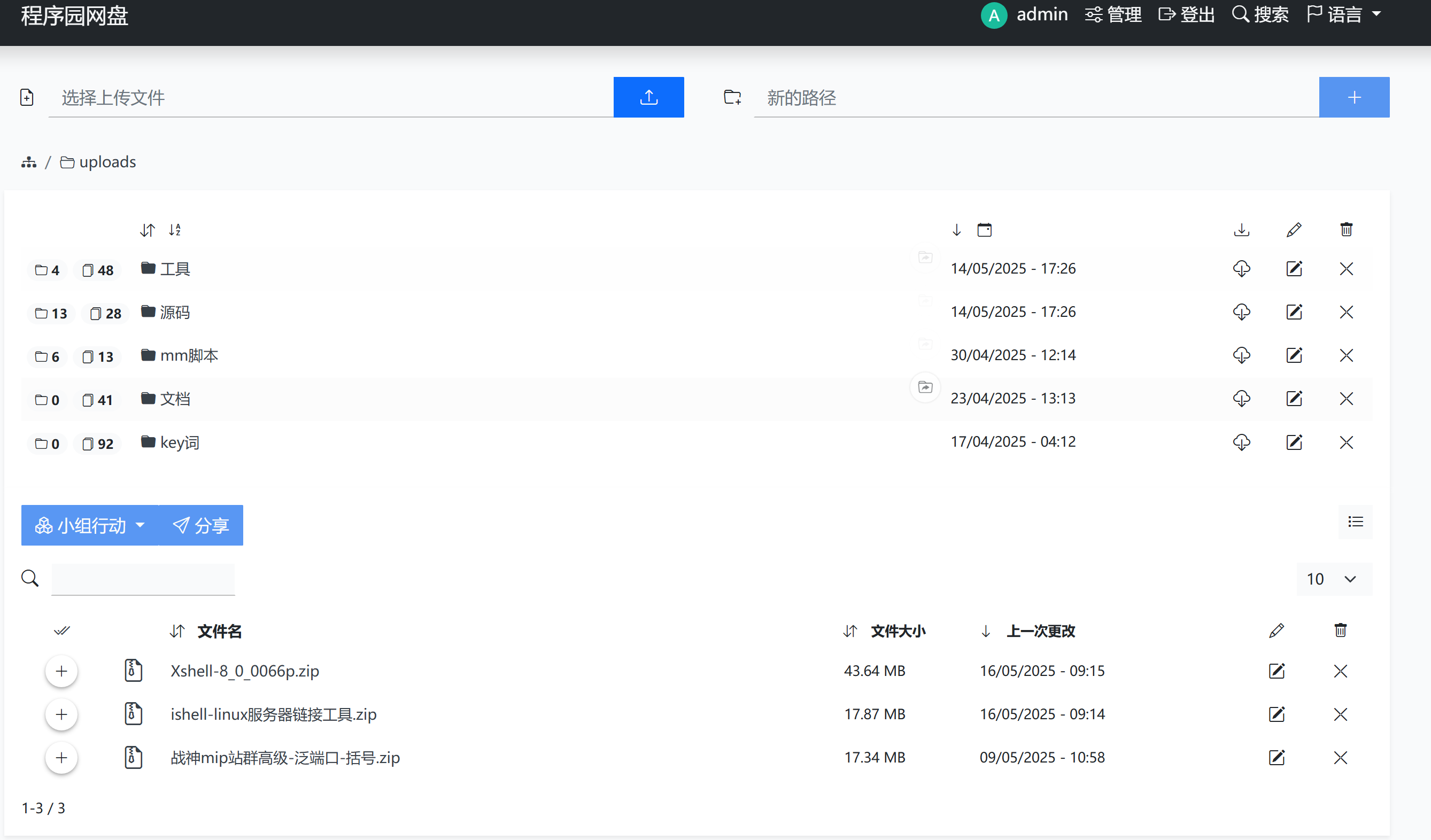Switch to list view via the list icon
Viewport: 1431px width, 840px height.
coord(1356,522)
